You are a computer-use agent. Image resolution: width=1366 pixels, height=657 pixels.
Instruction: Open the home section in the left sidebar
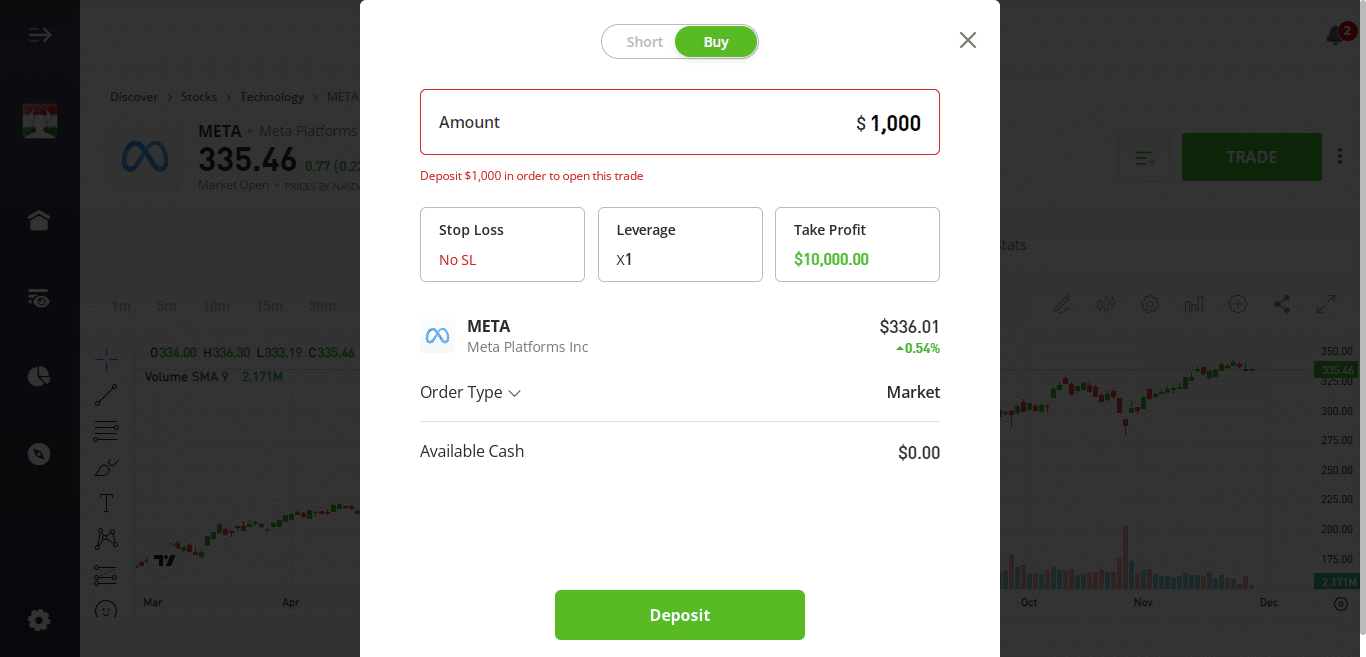click(x=38, y=220)
